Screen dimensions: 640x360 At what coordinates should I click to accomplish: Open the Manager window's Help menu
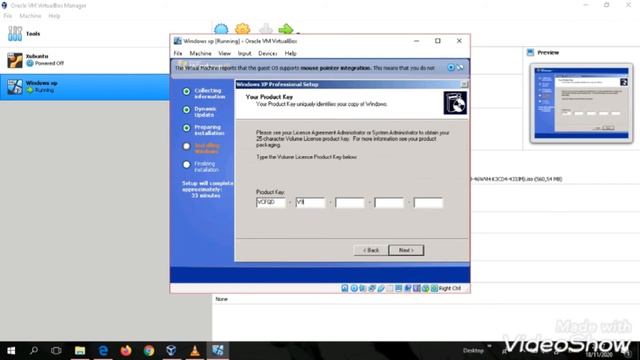[54, 16]
